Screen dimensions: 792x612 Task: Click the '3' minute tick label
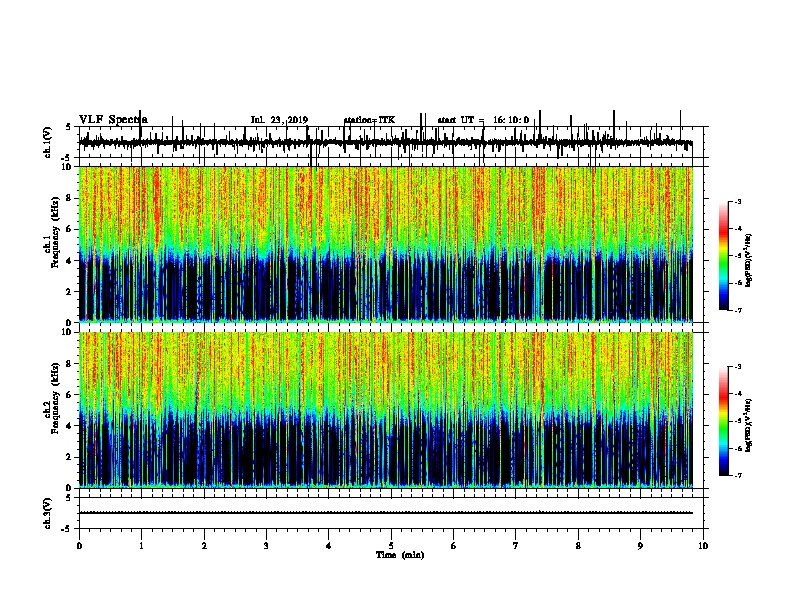[266, 545]
